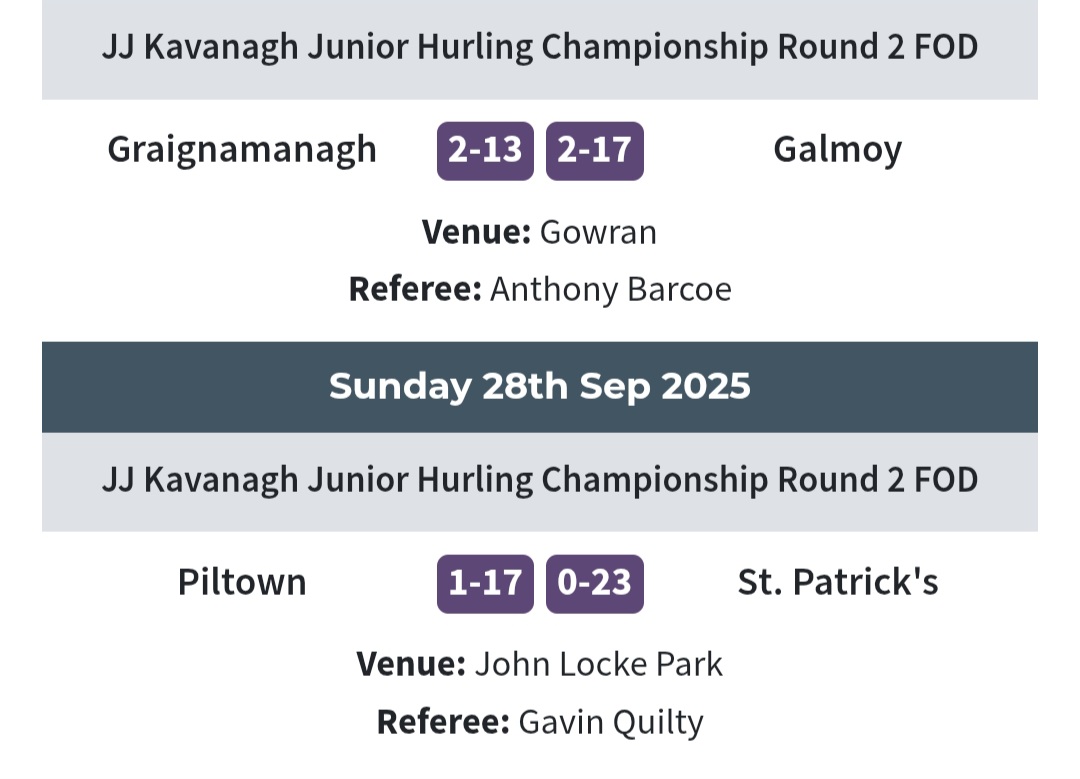Click the Sunday 28th Sep 2025 date header

[540, 386]
